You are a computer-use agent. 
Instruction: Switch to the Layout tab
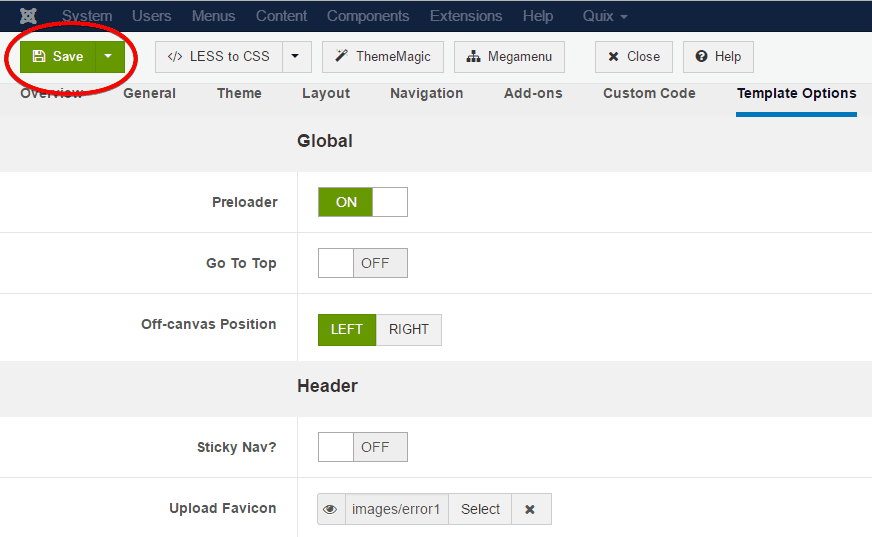(326, 93)
